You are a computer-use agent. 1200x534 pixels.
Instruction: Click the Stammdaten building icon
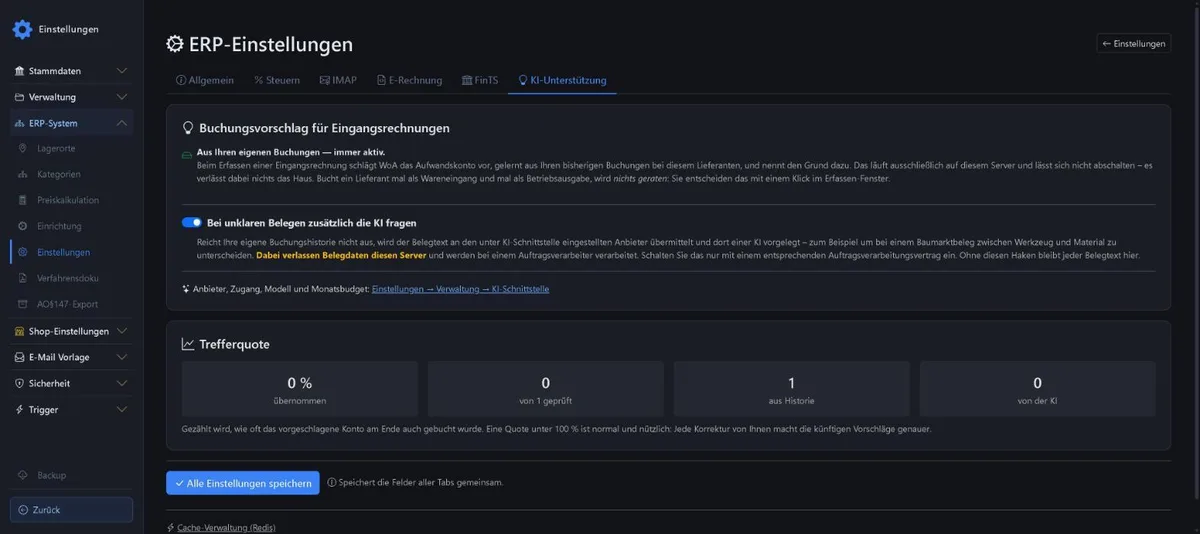[x=20, y=71]
